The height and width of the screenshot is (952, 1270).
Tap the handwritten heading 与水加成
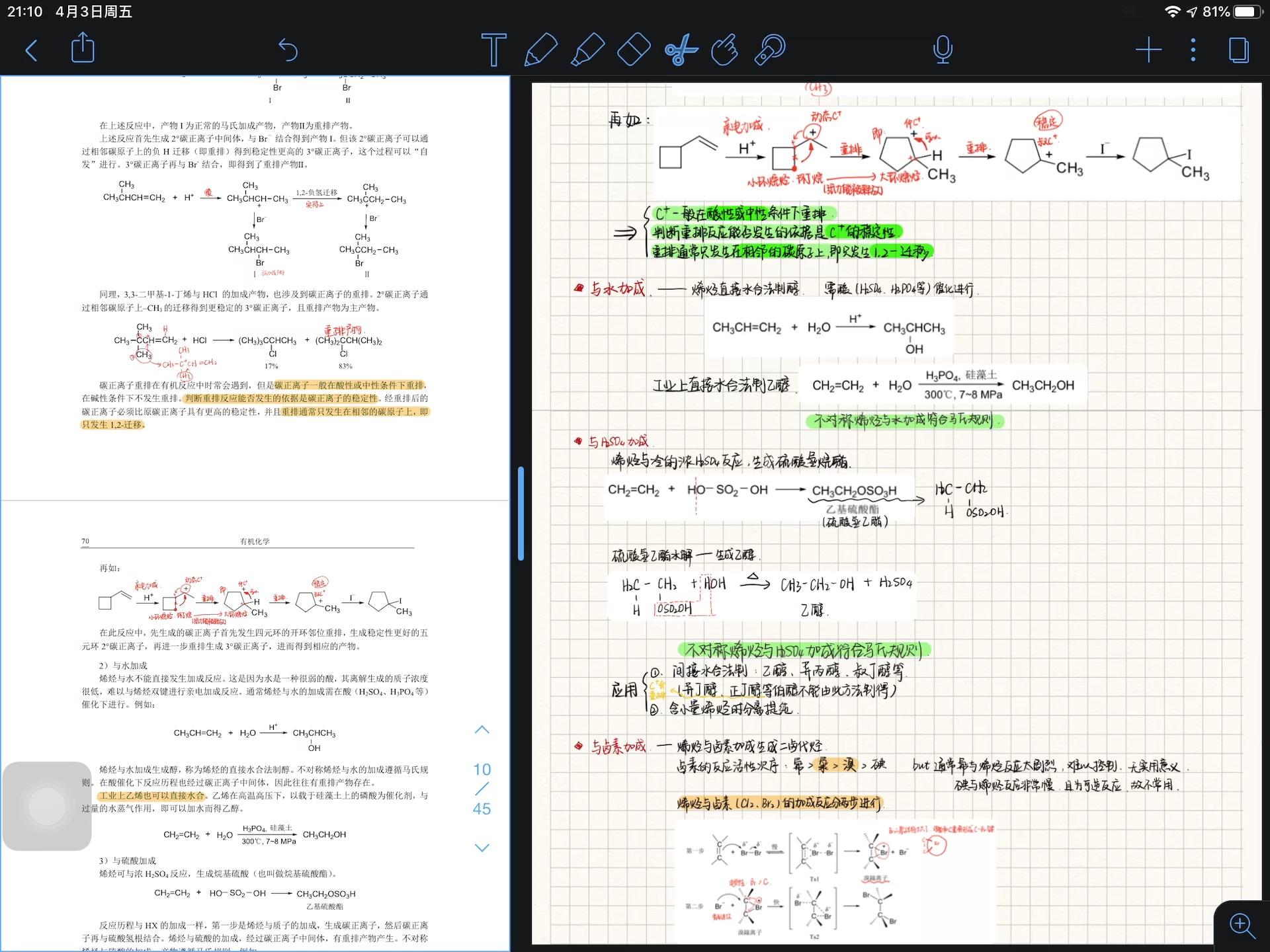tap(616, 288)
